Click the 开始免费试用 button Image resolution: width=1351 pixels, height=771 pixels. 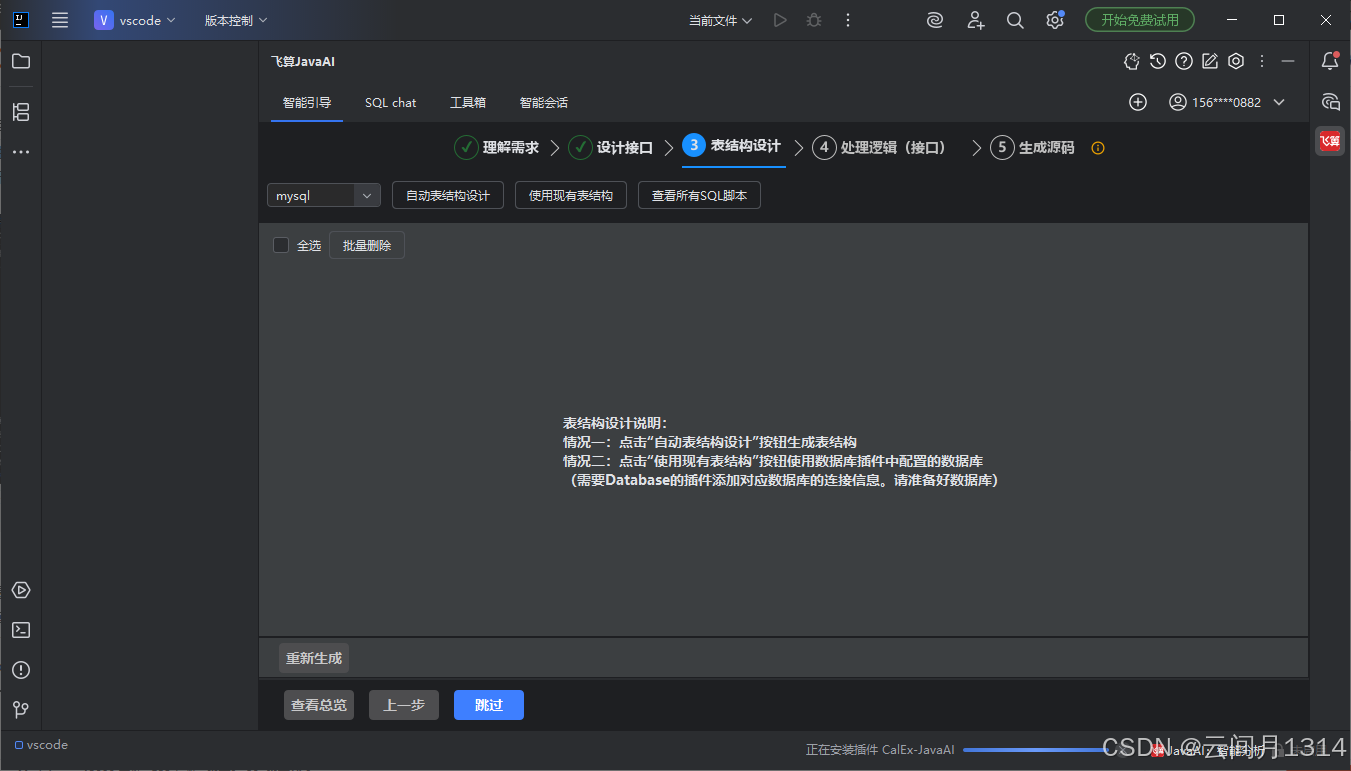(x=1140, y=20)
